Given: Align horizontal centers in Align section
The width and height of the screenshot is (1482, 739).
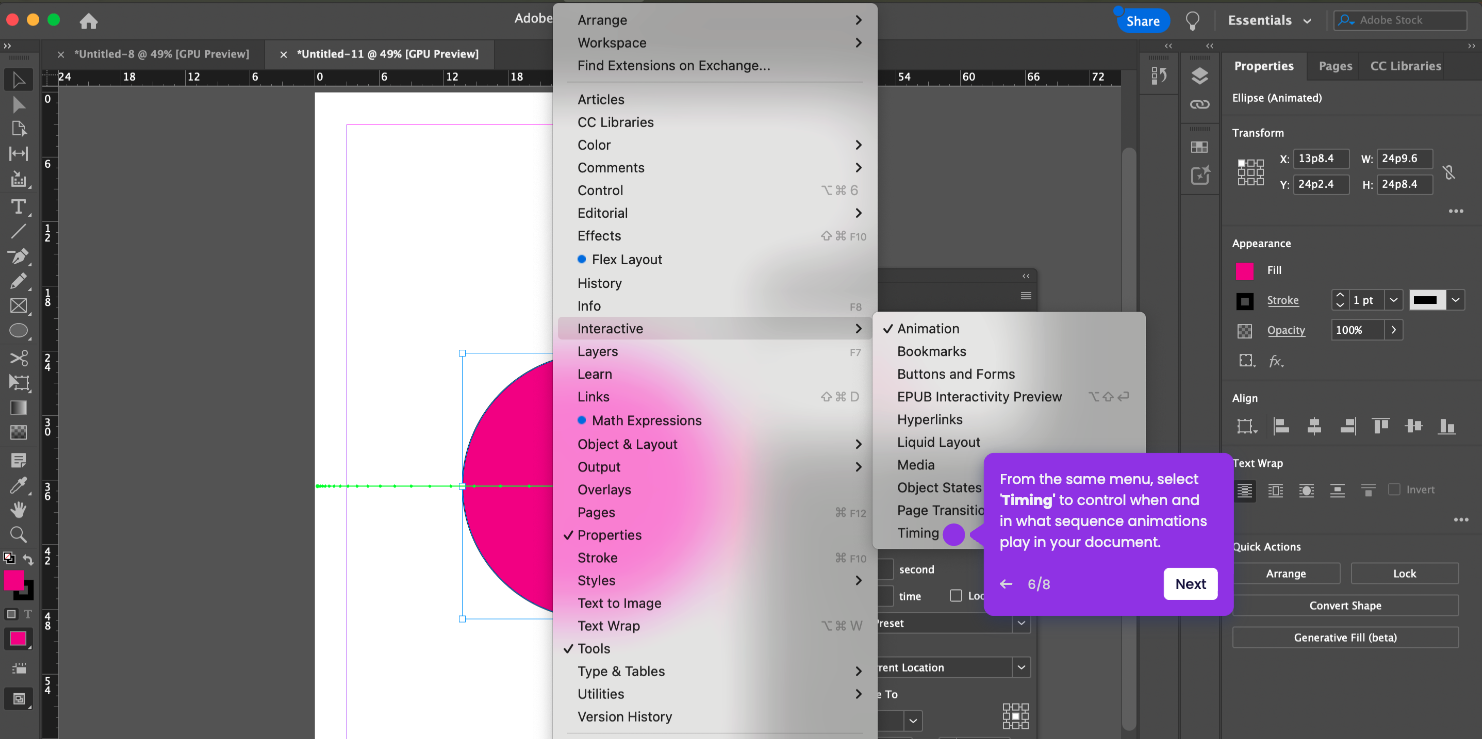Looking at the screenshot, I should click(x=1314, y=426).
